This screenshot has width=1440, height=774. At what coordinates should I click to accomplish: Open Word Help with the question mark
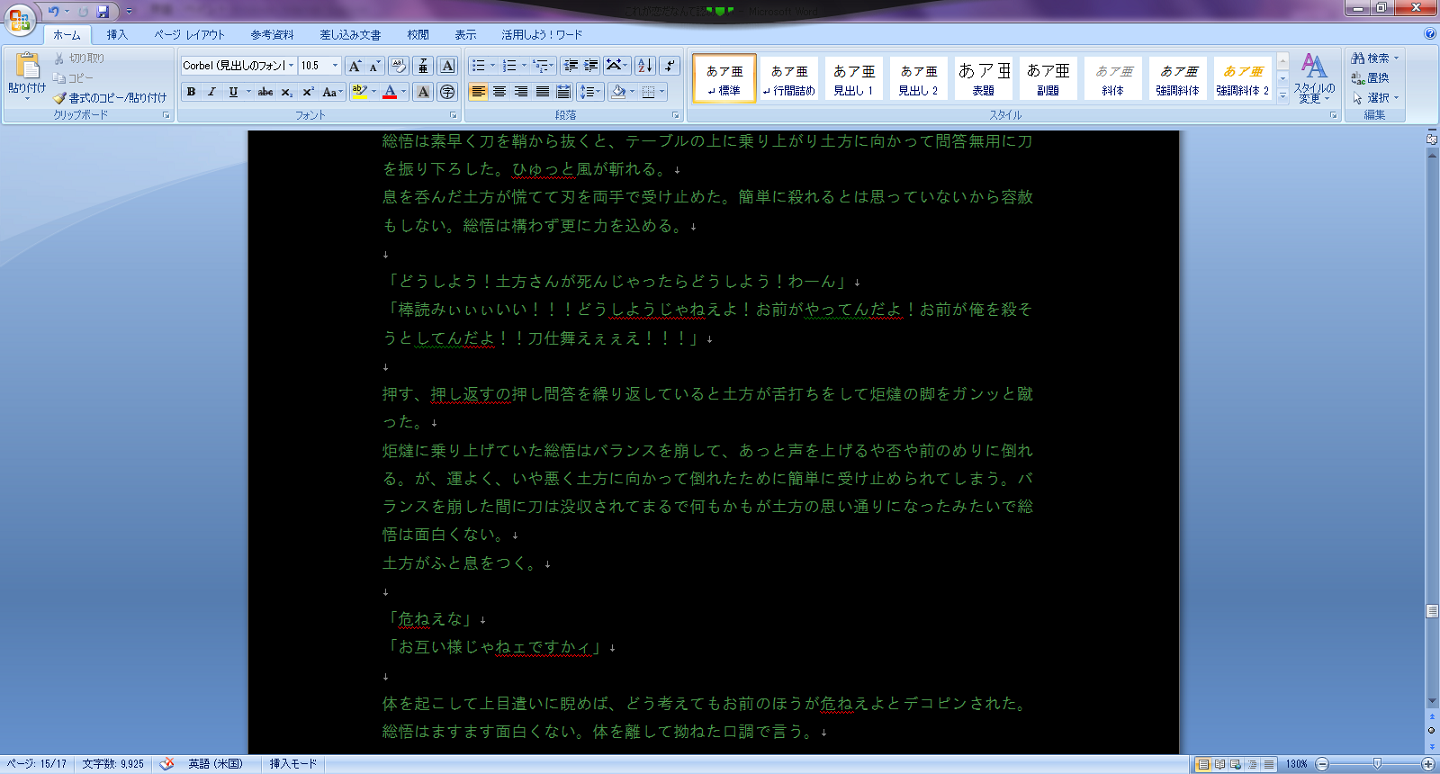pyautogui.click(x=1429, y=34)
